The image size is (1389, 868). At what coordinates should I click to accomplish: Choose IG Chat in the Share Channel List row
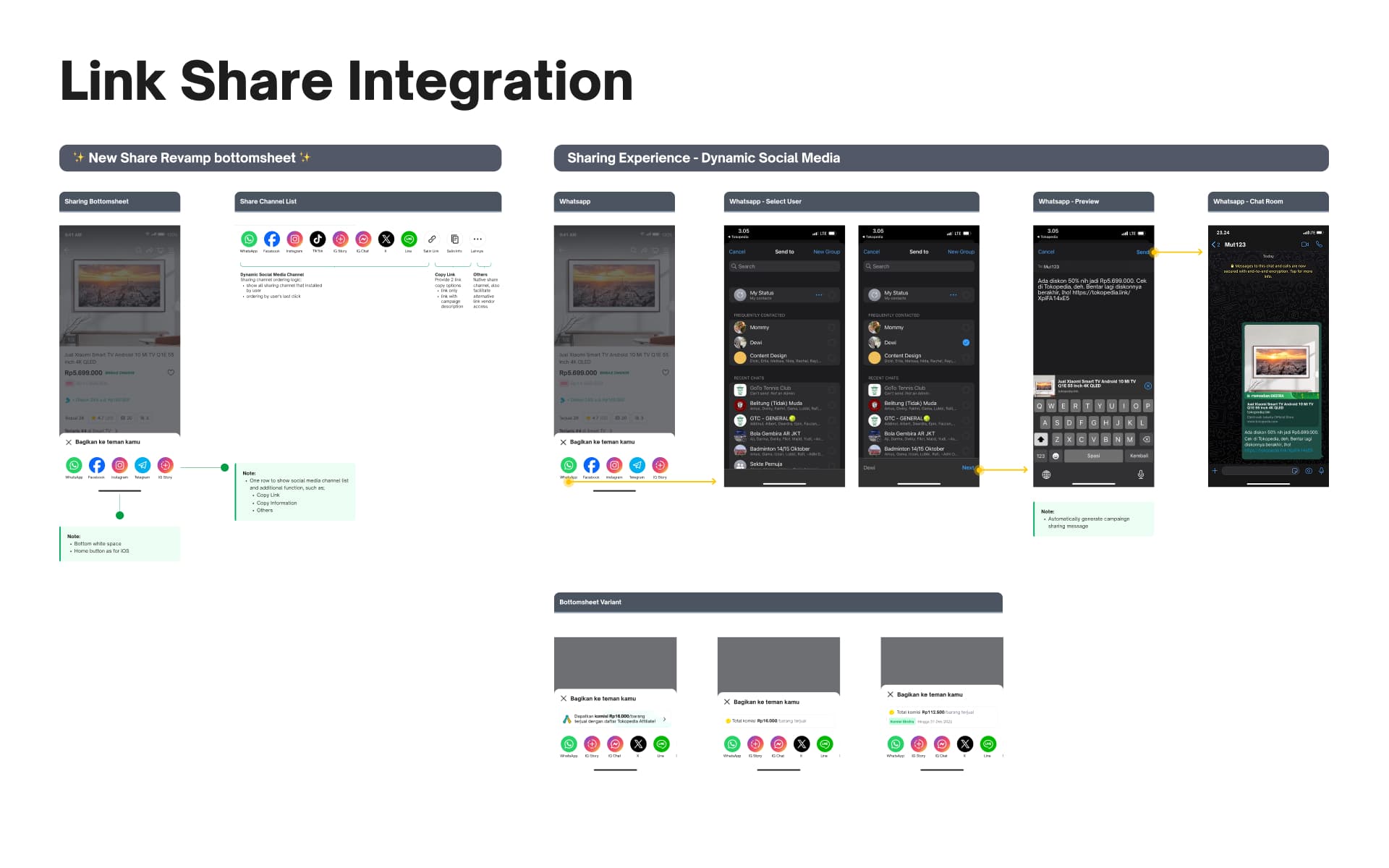click(x=363, y=239)
